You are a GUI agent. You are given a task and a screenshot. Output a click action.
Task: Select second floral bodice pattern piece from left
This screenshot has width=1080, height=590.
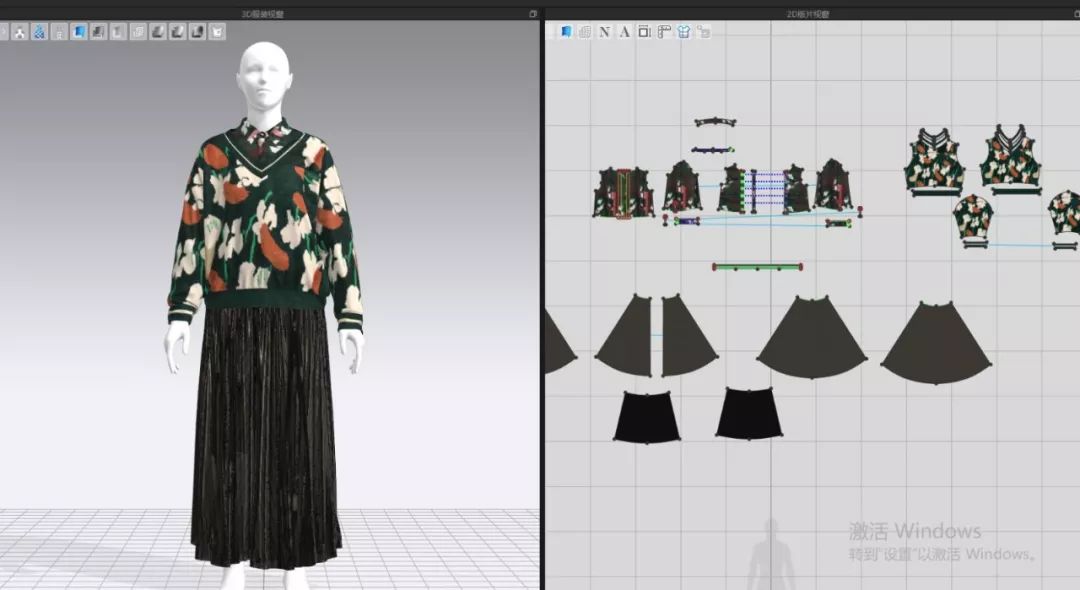682,186
